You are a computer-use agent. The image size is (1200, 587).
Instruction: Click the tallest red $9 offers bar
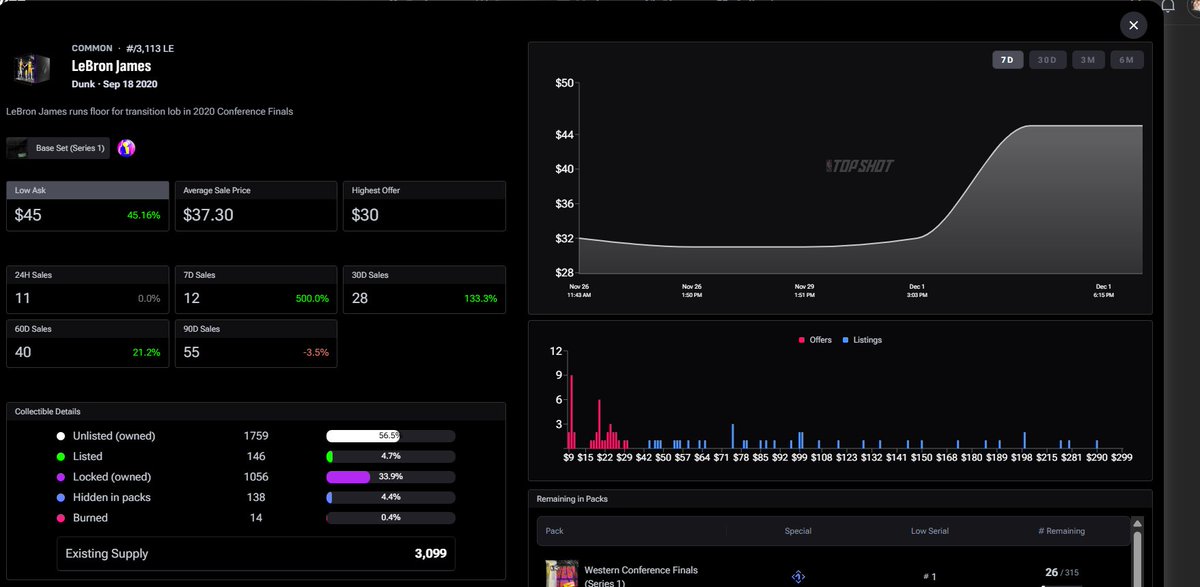(571, 412)
